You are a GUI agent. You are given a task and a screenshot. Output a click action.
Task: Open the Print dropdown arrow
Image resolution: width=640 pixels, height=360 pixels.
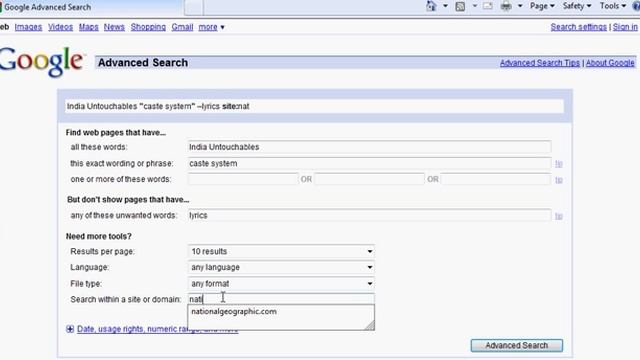[520, 6]
